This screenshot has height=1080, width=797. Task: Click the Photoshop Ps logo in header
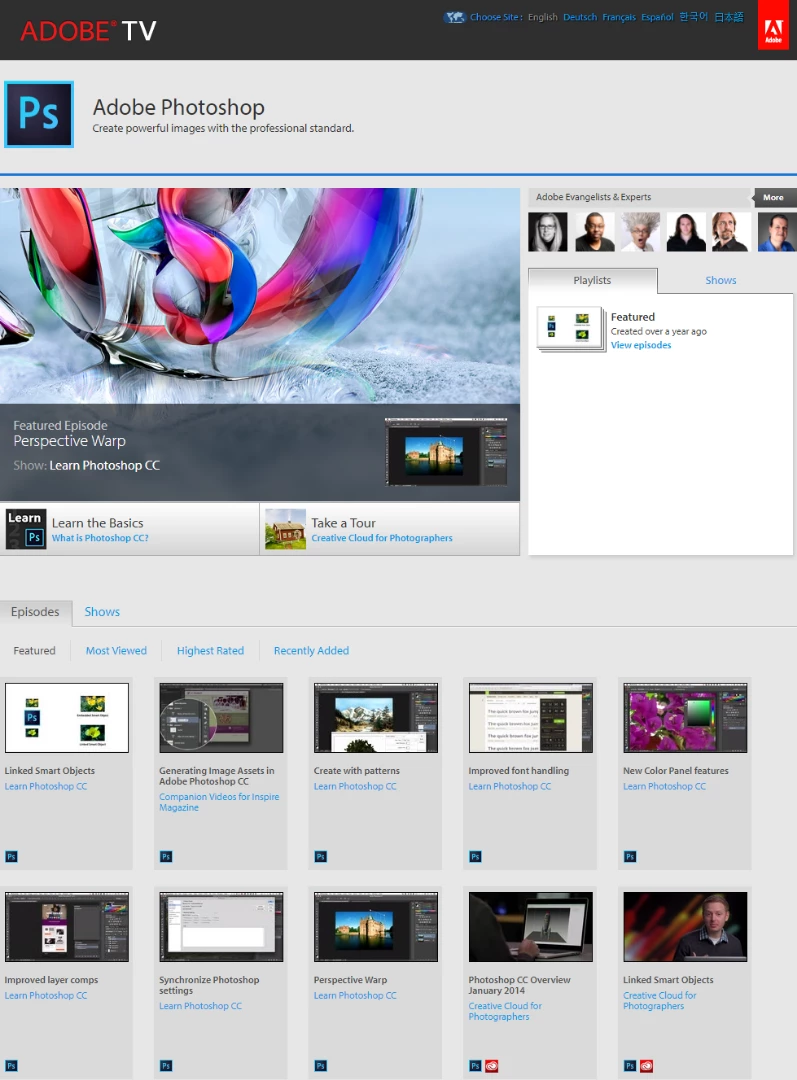point(39,114)
